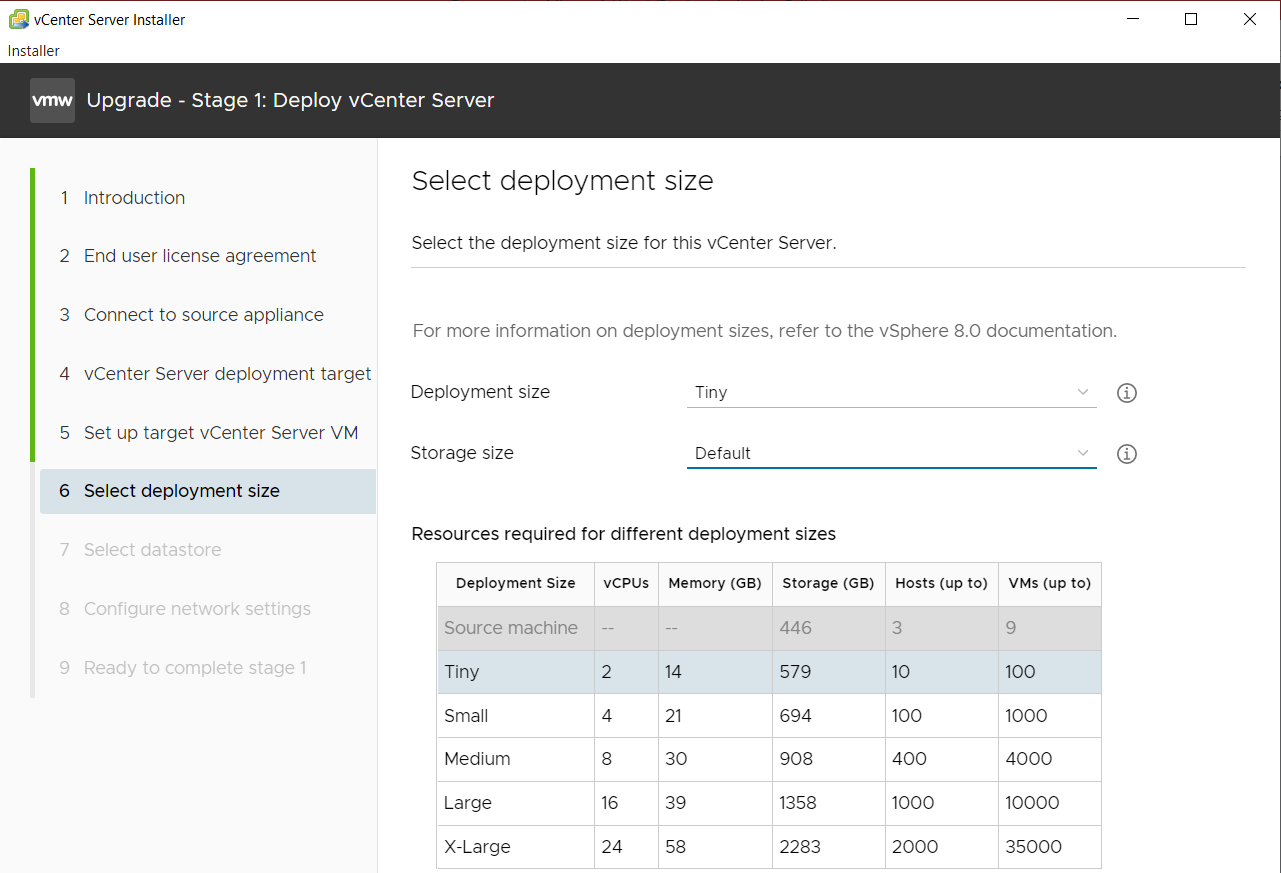Click Large storage value 1358
This screenshot has height=873, width=1281.
click(x=799, y=803)
